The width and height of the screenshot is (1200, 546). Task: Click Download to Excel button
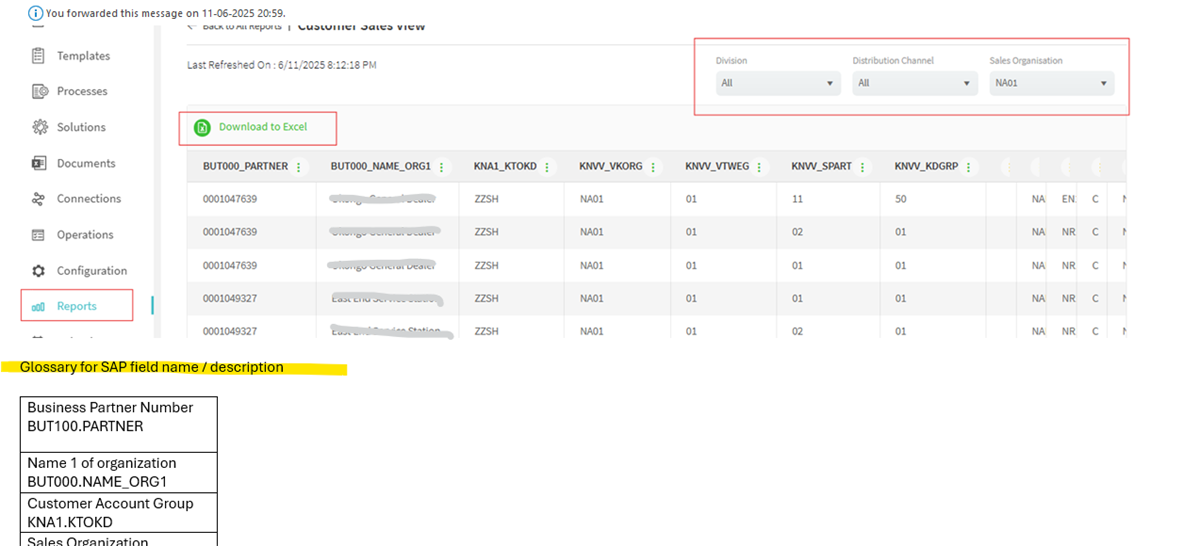251,127
